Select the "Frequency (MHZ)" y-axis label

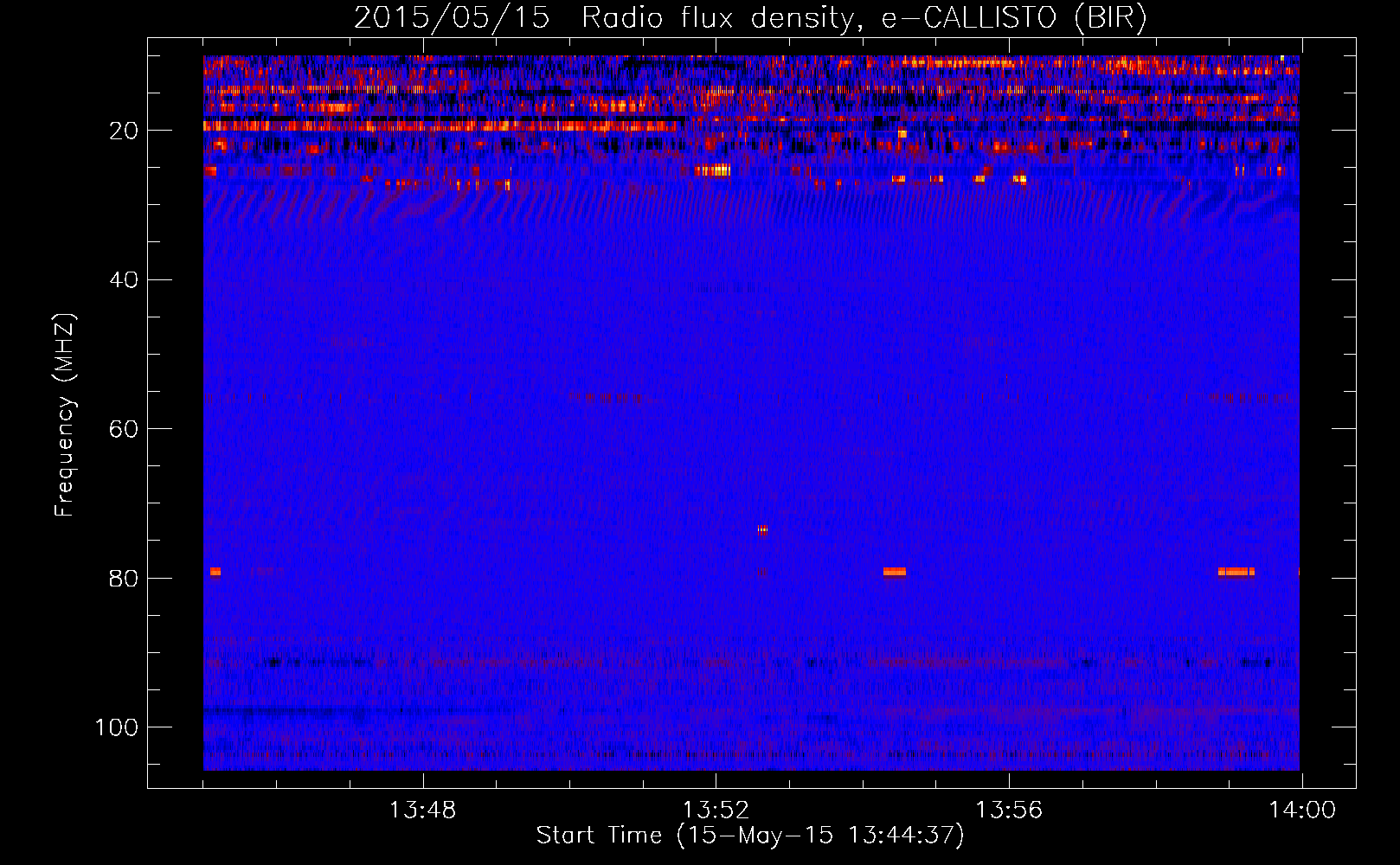pyautogui.click(x=65, y=414)
